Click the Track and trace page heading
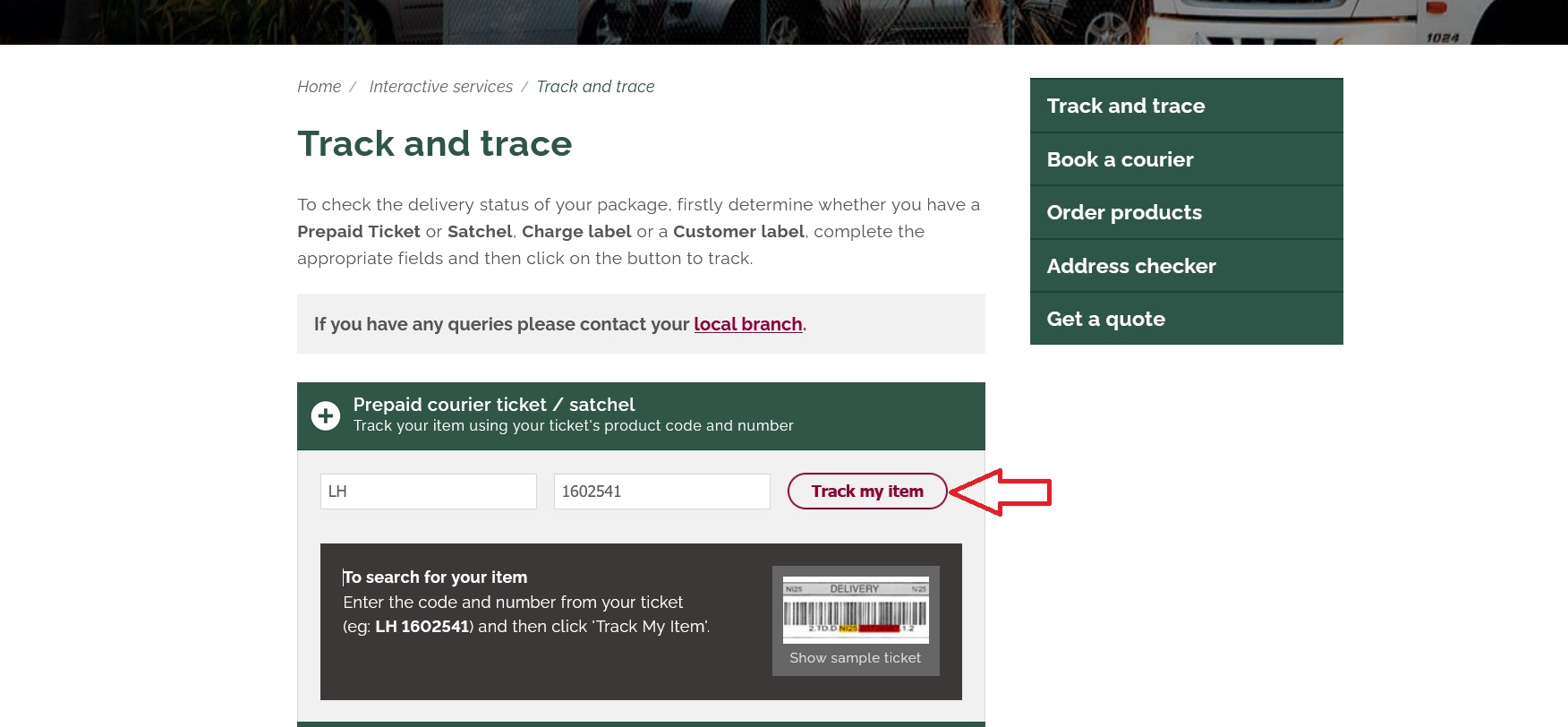 click(x=434, y=144)
